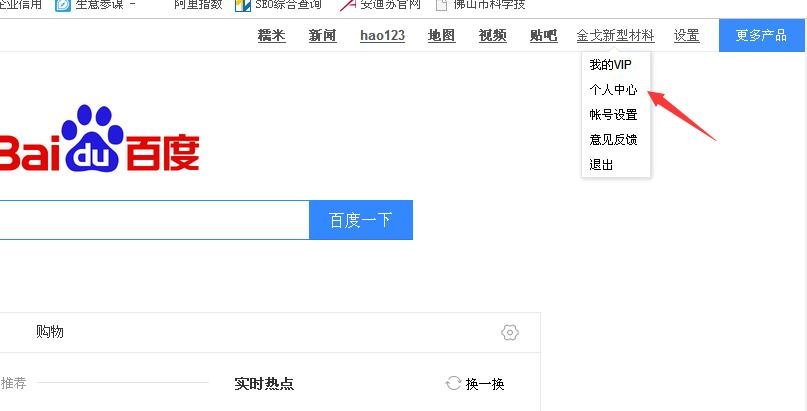Open 帐号设置 menu entry
The image size is (807, 411).
613,114
